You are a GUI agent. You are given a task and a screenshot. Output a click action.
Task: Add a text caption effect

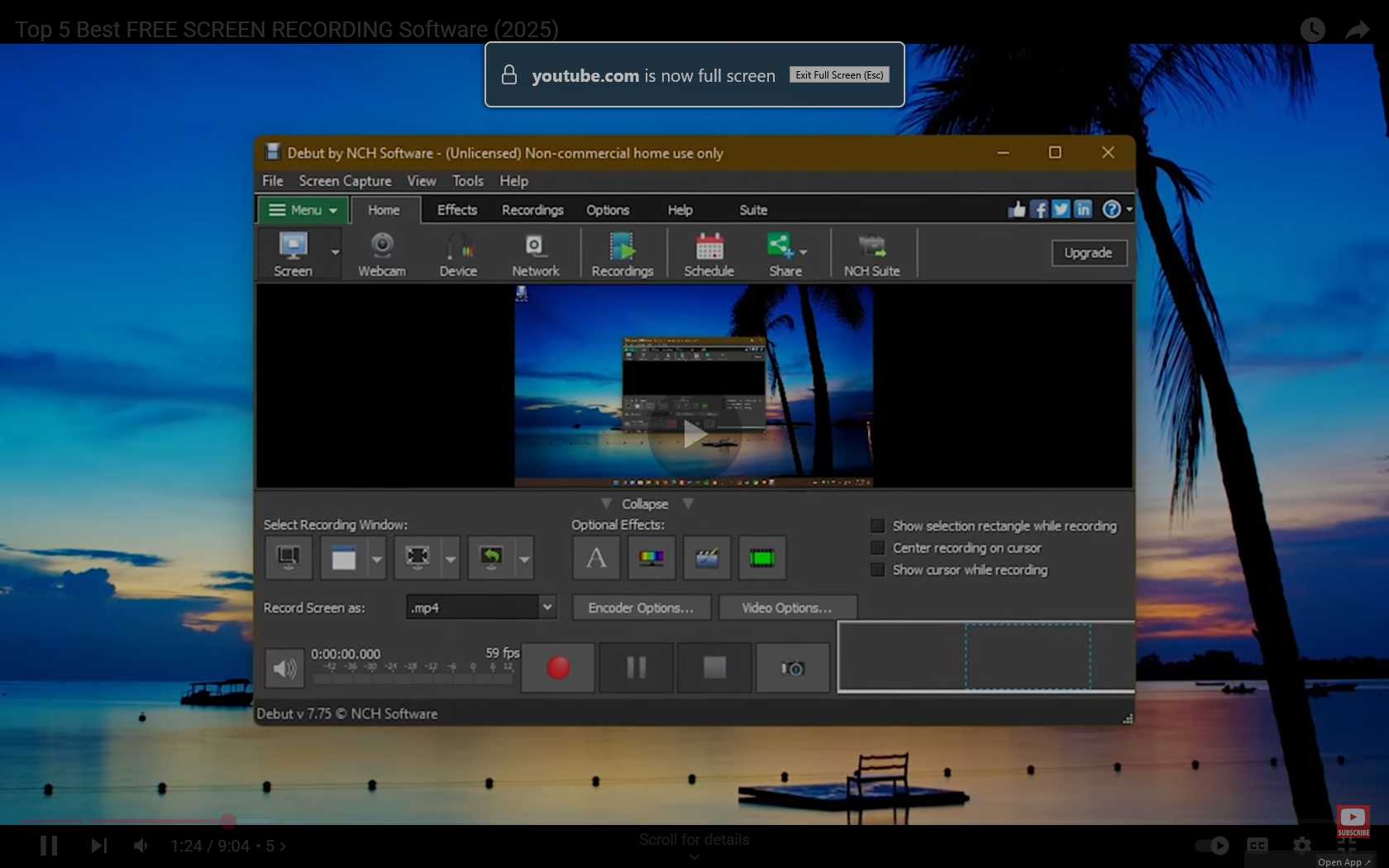(596, 558)
